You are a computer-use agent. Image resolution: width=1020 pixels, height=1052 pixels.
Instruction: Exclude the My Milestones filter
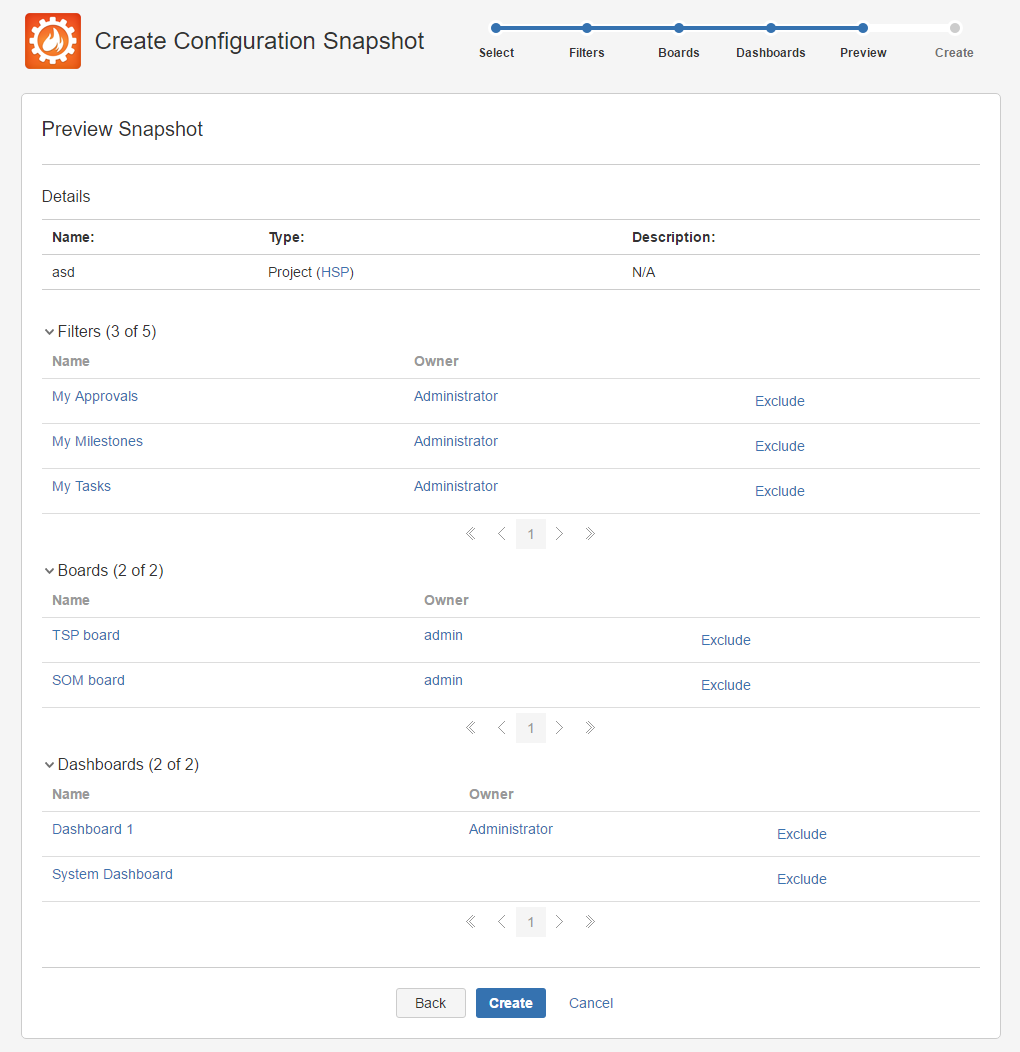point(779,446)
